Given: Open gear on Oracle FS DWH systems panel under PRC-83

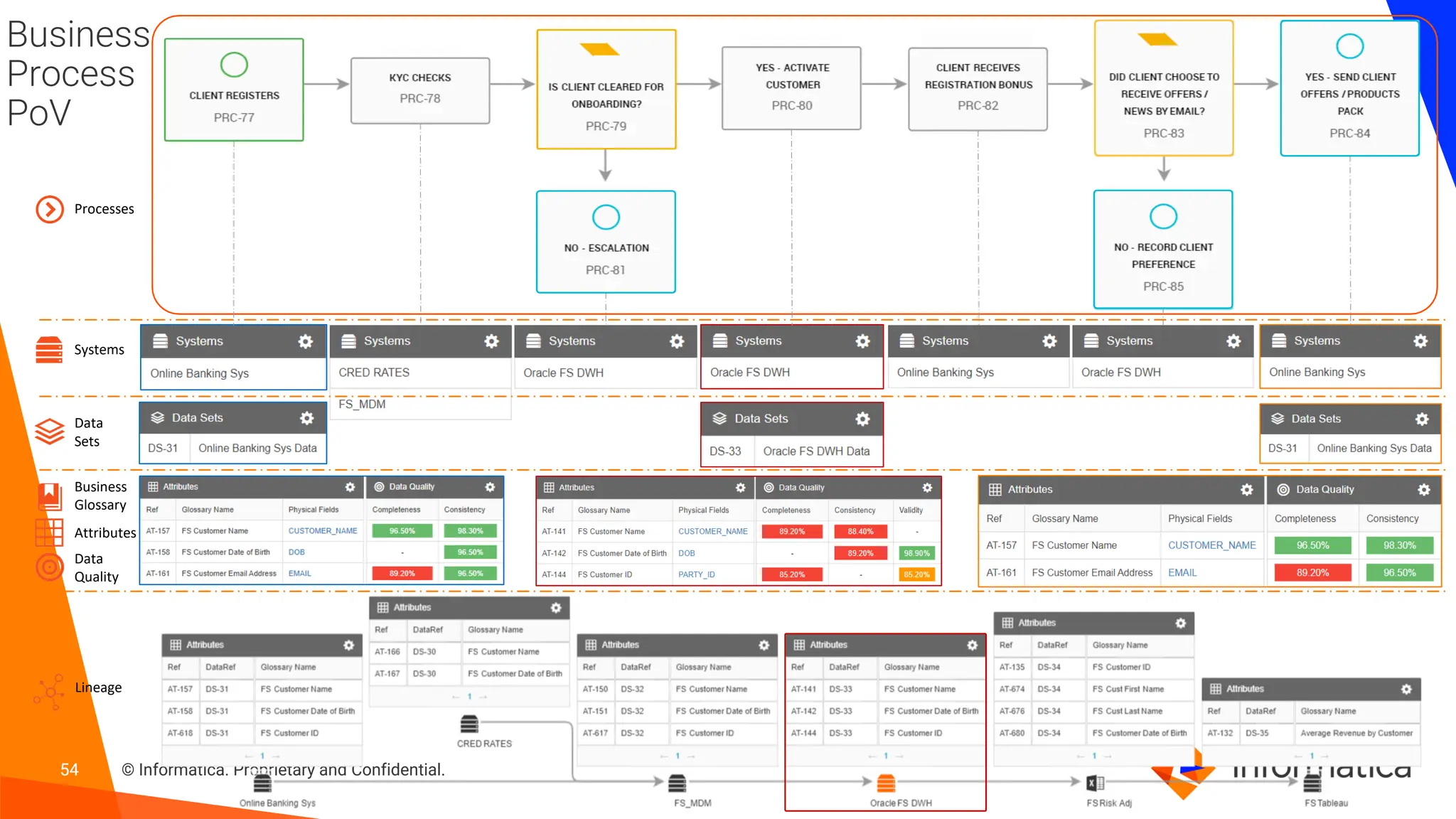Looking at the screenshot, I should 1233,341.
